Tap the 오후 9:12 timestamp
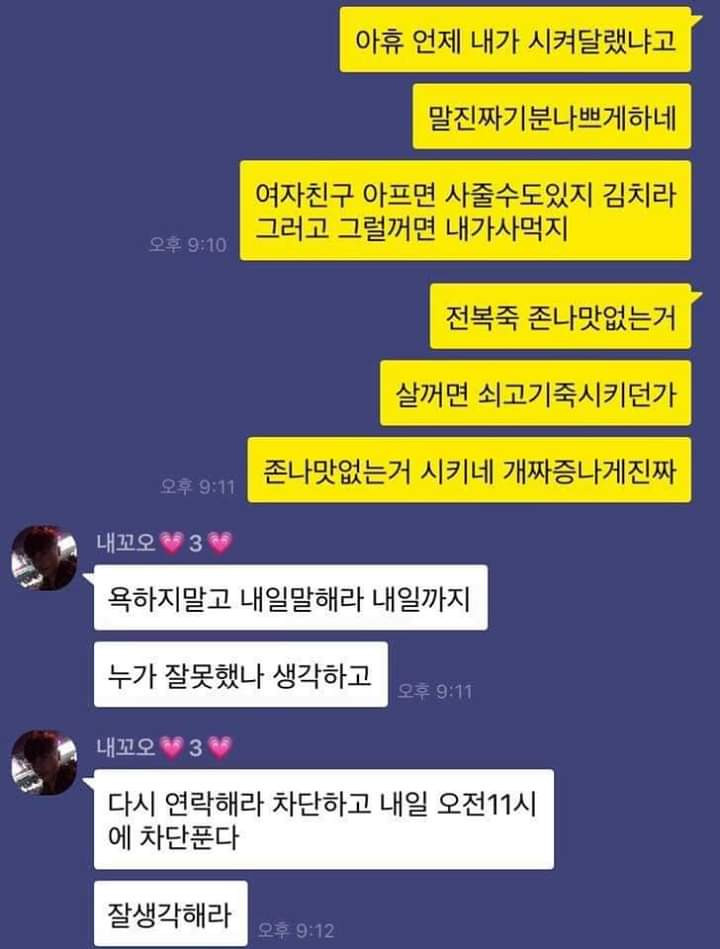 [296, 930]
